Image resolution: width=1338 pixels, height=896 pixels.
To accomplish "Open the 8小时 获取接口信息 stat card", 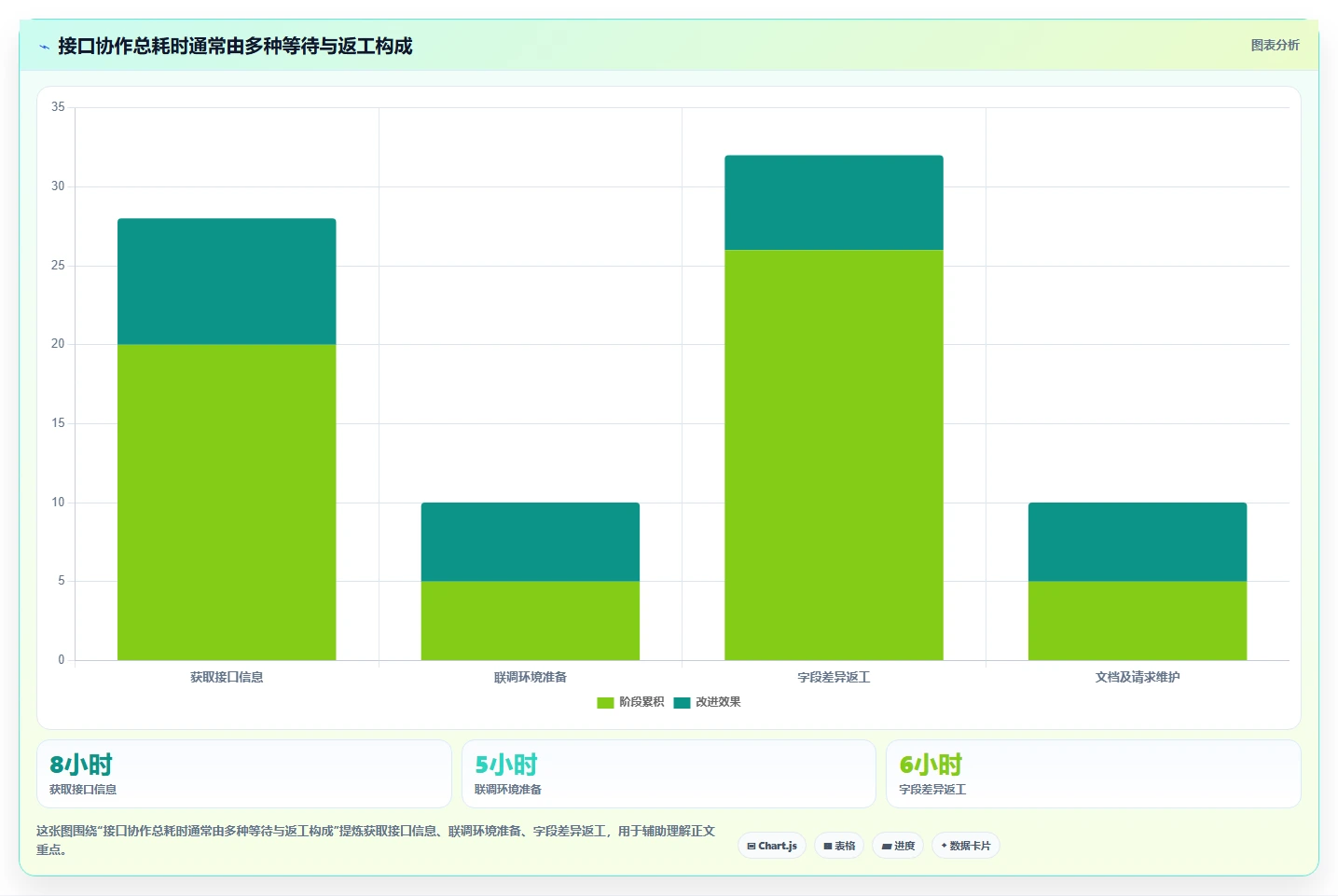I will click(x=244, y=774).
